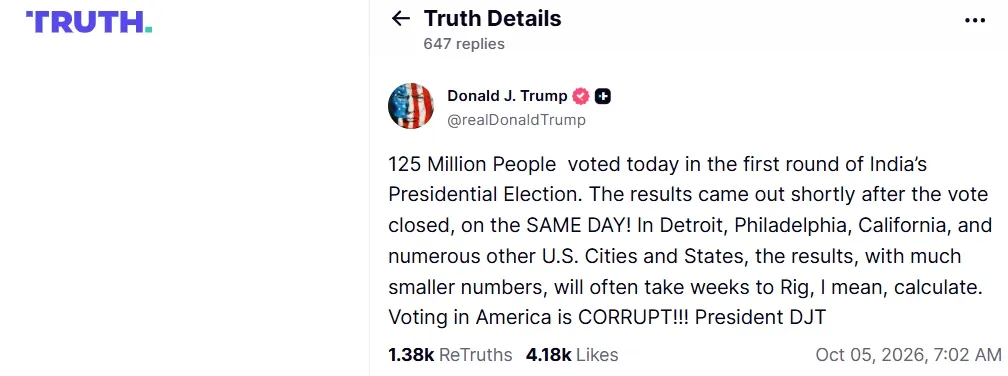This screenshot has width=1008, height=376.
Task: Open the three-dot more options menu
Action: point(975,21)
